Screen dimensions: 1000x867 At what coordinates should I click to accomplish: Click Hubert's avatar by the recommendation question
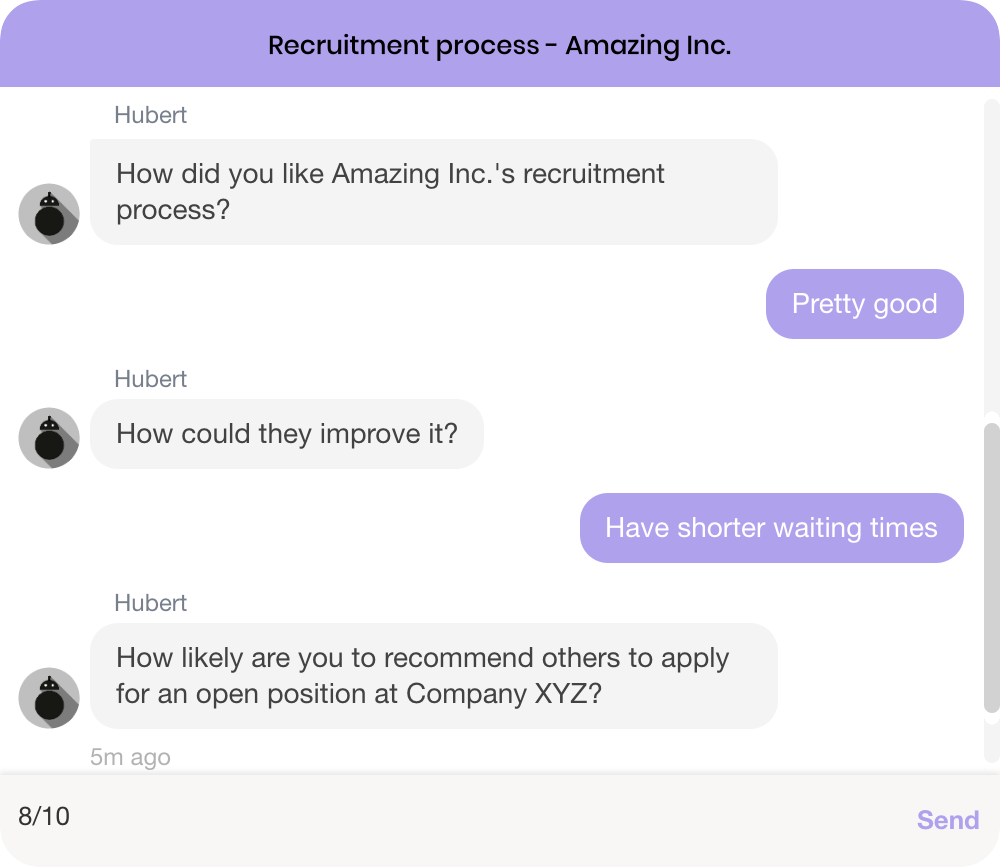pyautogui.click(x=48, y=698)
